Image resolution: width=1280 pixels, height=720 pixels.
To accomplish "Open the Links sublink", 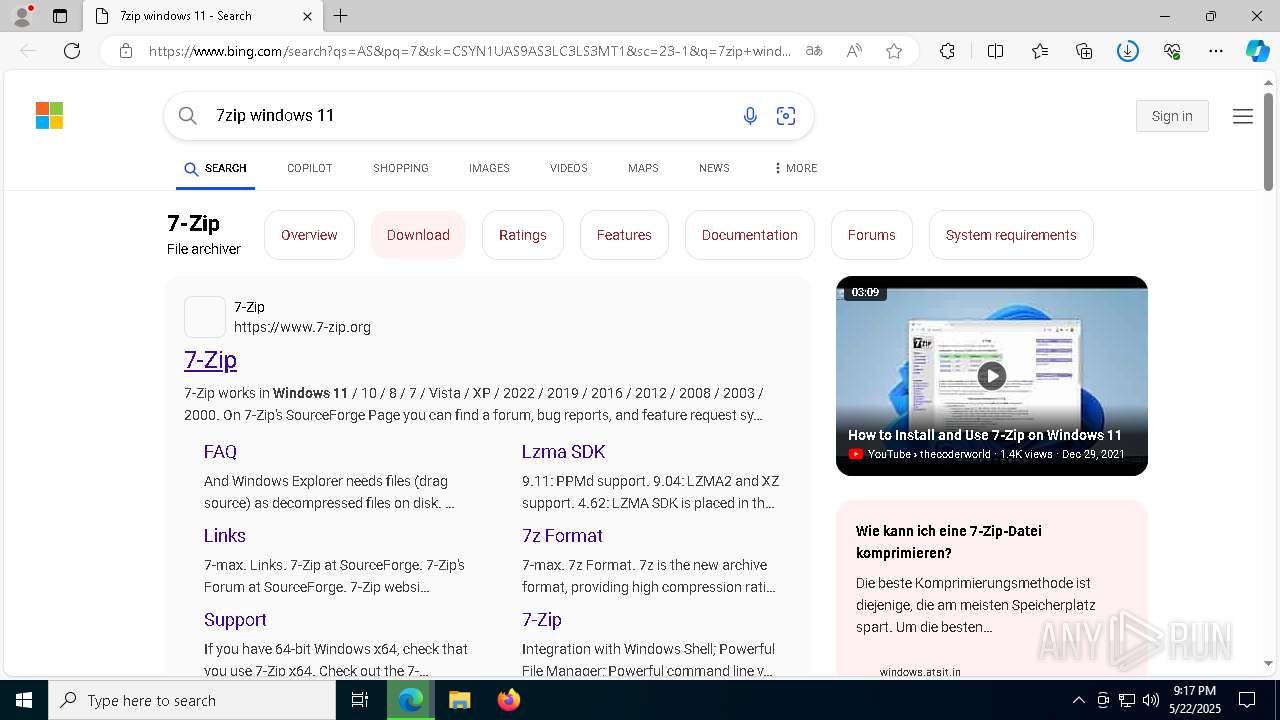I will pyautogui.click(x=225, y=536).
